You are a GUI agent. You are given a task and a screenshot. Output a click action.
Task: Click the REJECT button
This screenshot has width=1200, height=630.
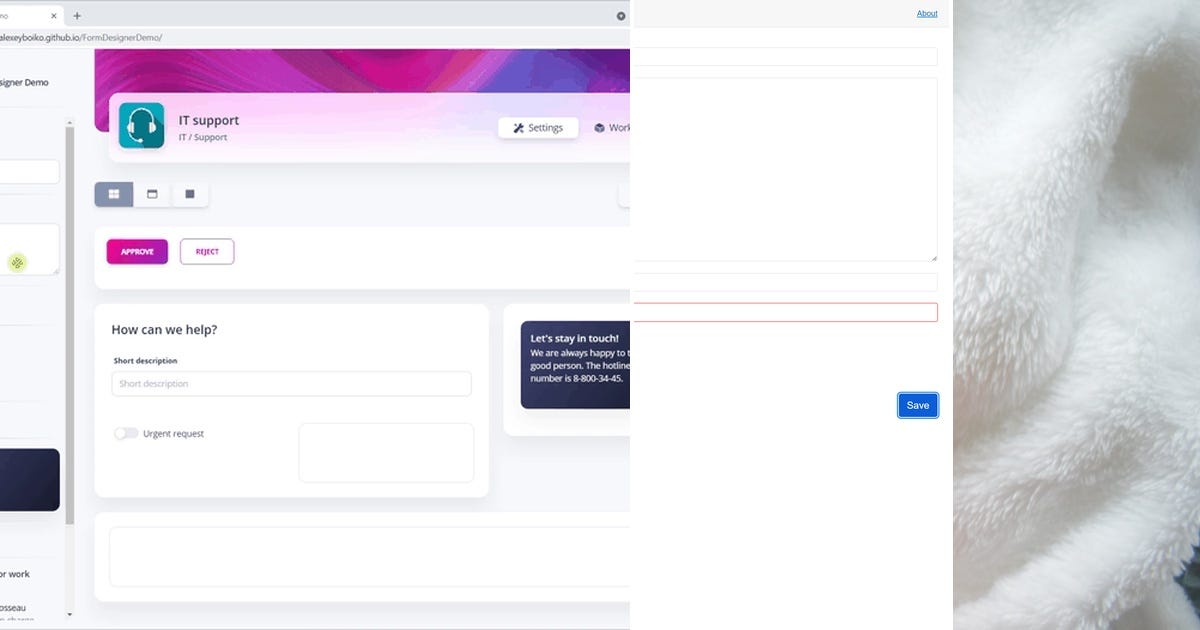coord(206,251)
